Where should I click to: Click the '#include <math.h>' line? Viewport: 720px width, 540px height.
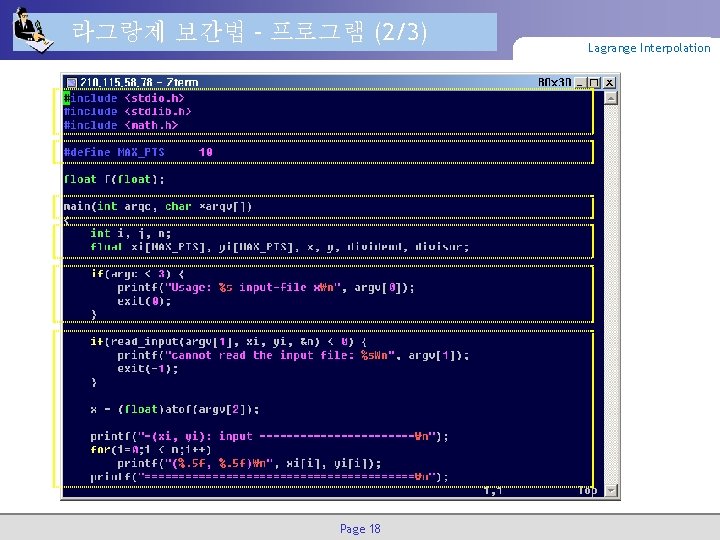[121, 125]
